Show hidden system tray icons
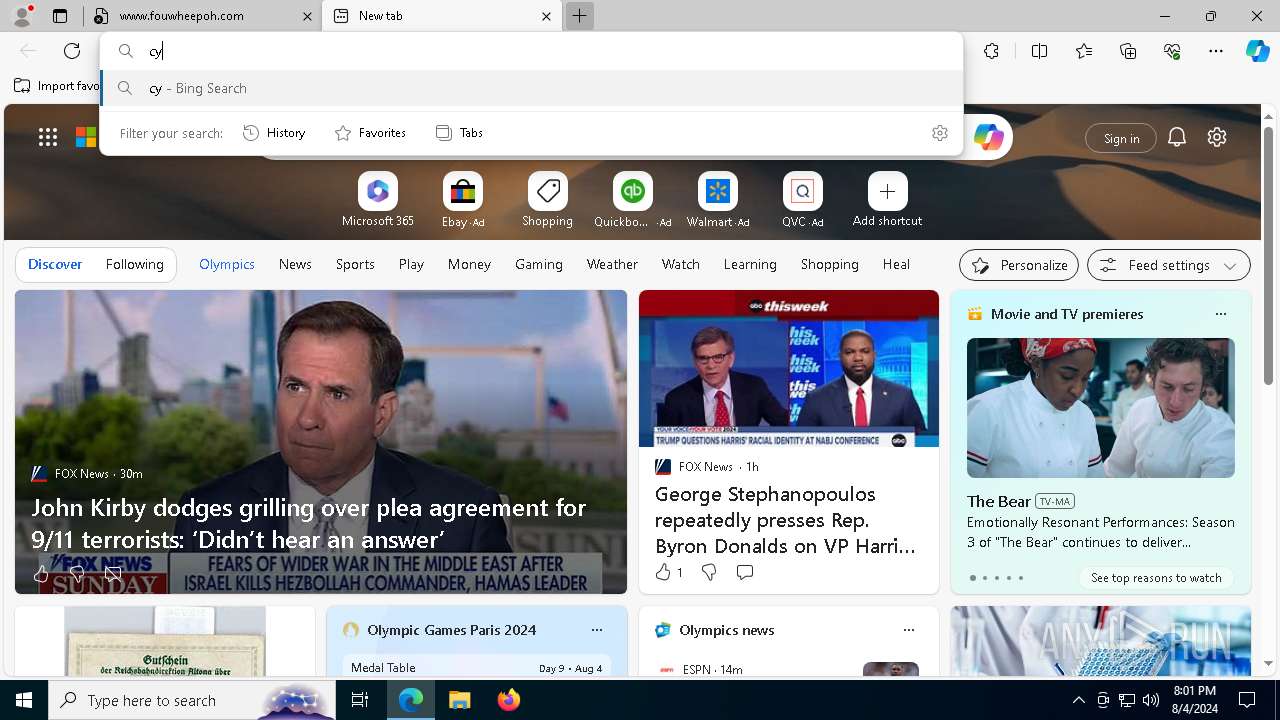The width and height of the screenshot is (1280, 720). tap(1078, 700)
